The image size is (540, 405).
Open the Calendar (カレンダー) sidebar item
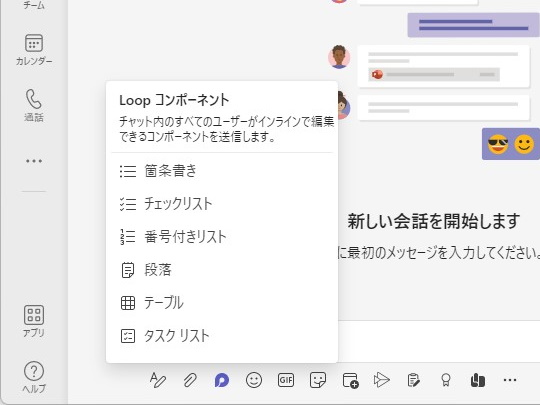(34, 50)
